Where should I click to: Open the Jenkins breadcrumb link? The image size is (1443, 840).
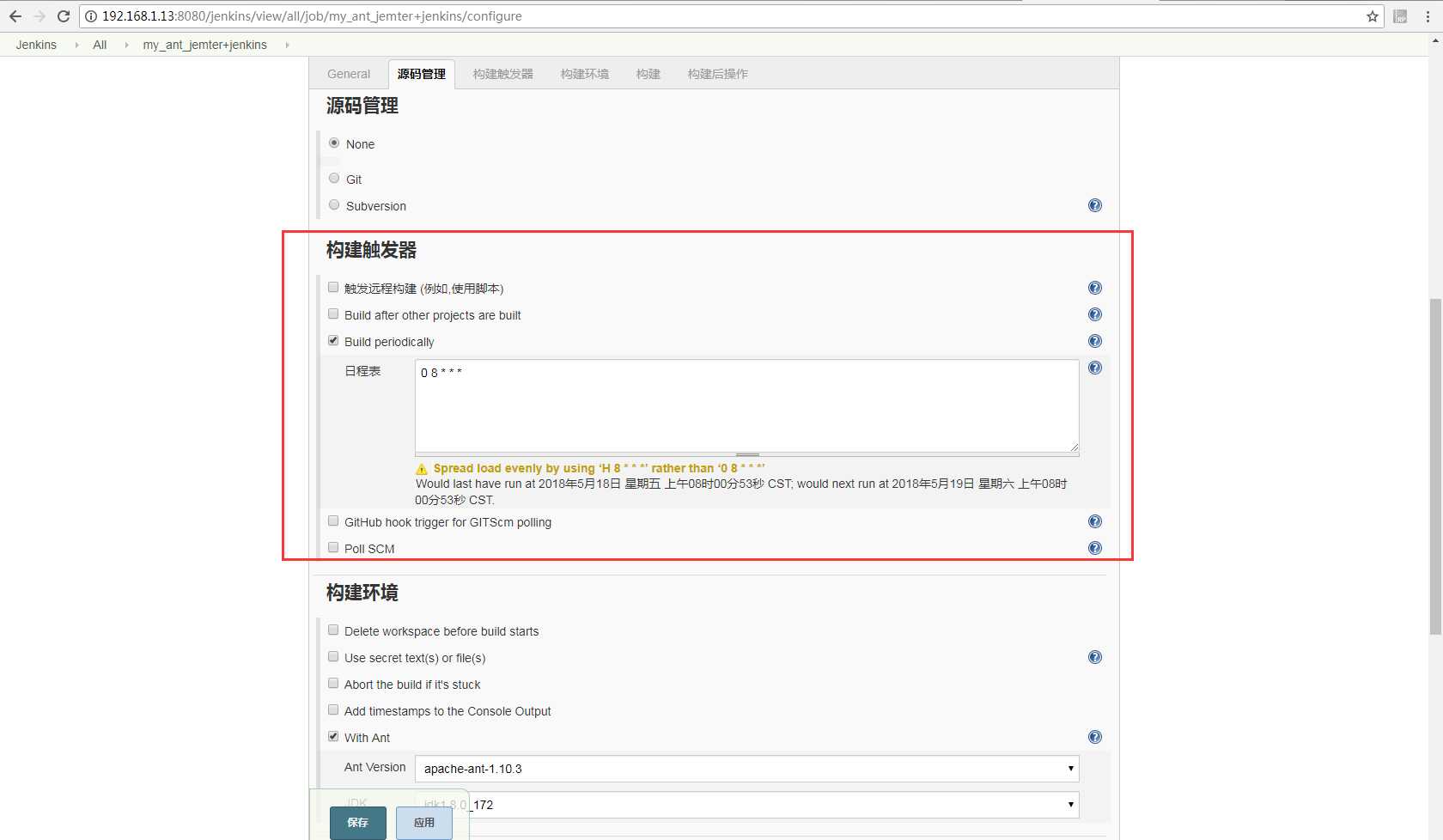pyautogui.click(x=36, y=45)
